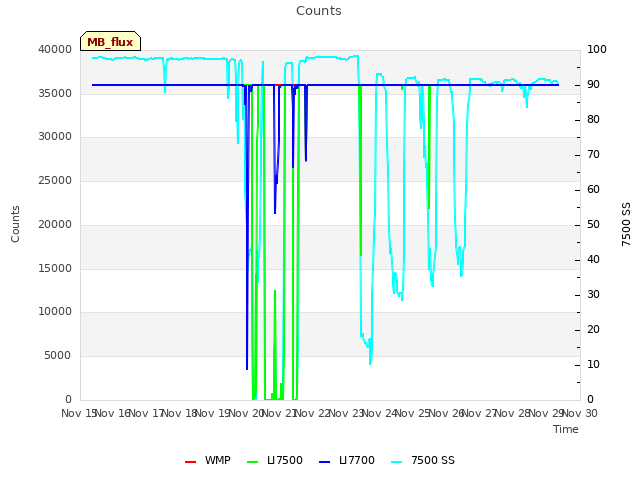Click the 40000 y-axis tick label
The height and width of the screenshot is (480, 640).
(55, 49)
